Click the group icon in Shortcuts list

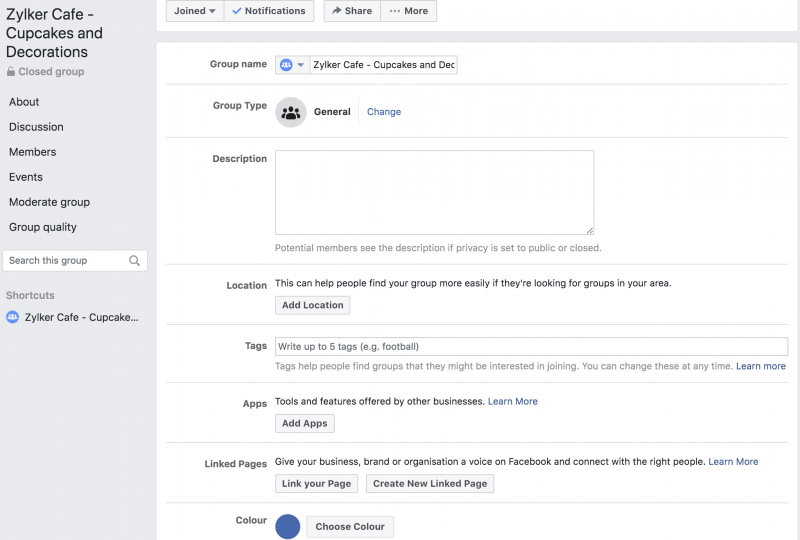click(13, 317)
